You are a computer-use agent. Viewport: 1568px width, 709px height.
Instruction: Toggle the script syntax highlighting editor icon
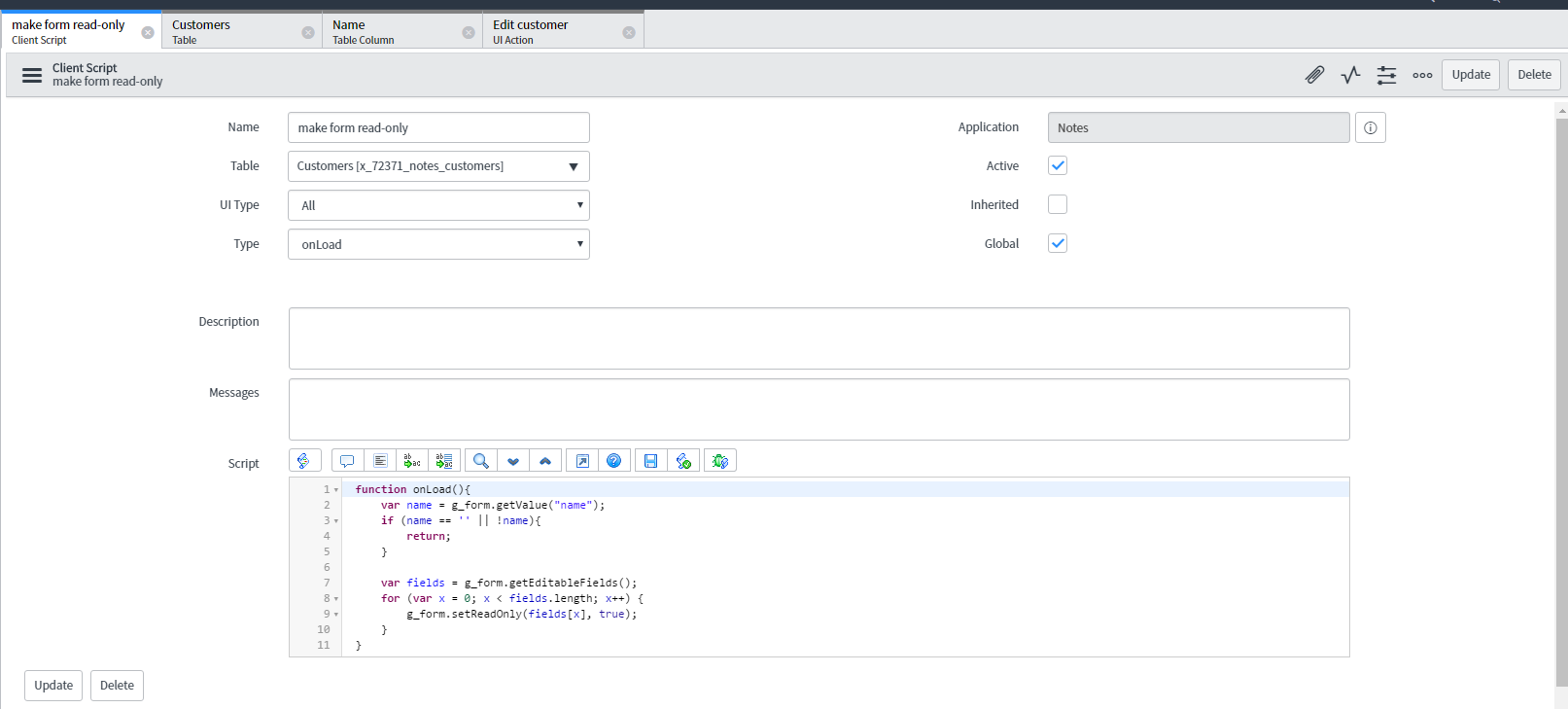304,461
